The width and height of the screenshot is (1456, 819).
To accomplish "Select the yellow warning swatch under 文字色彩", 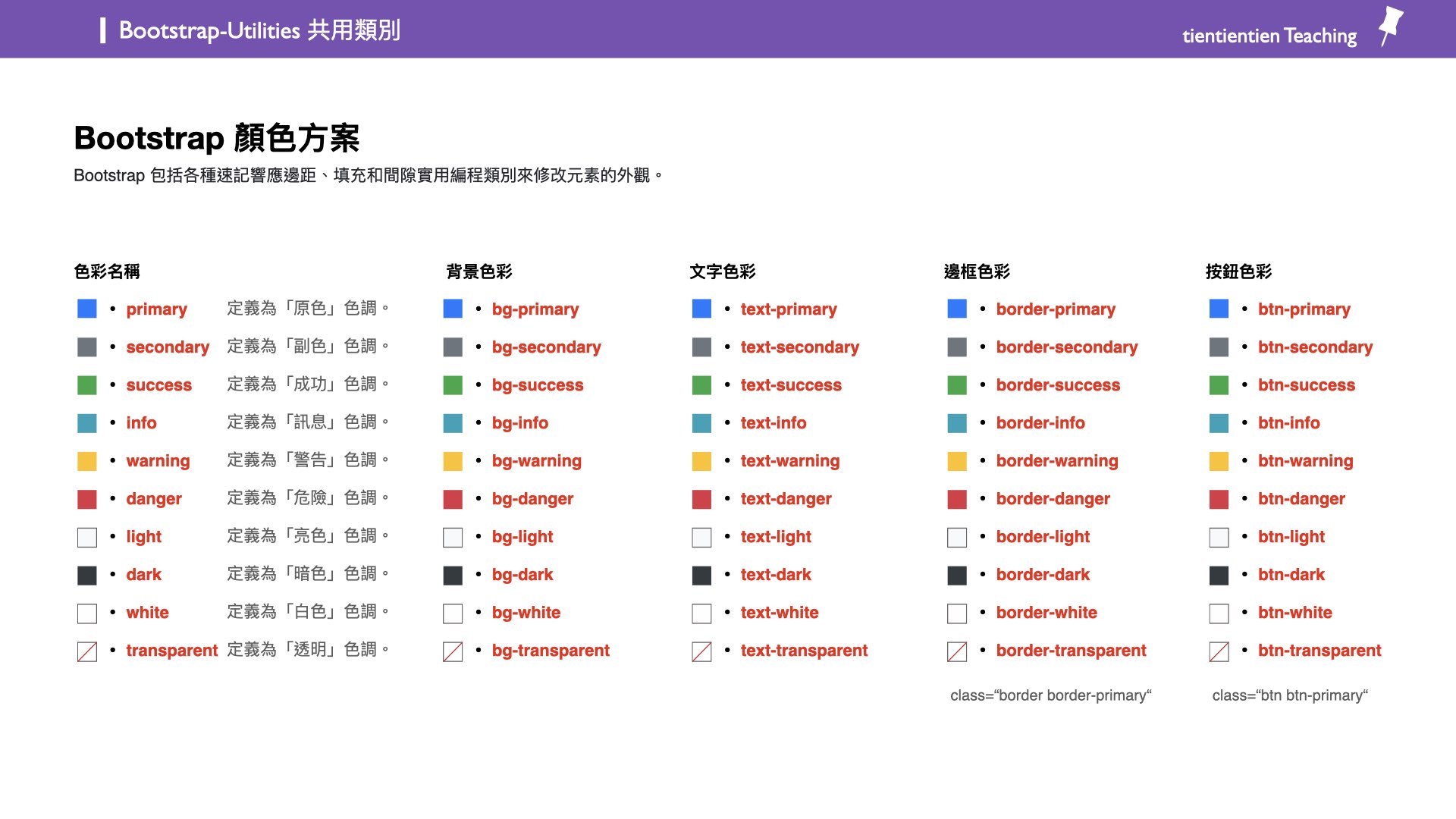I will 701,460.
